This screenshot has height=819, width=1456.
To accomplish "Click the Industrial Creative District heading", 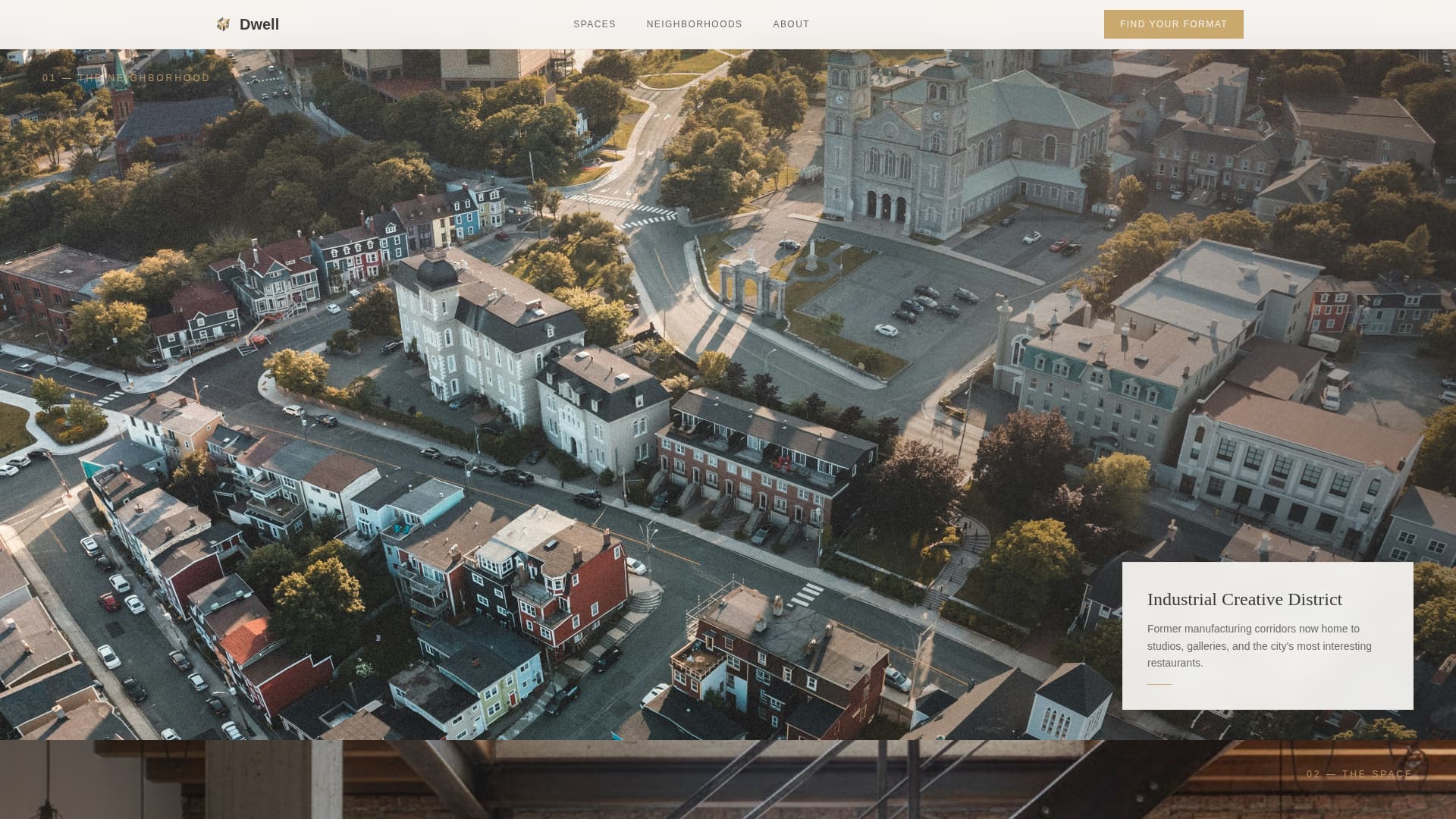I will [1244, 599].
